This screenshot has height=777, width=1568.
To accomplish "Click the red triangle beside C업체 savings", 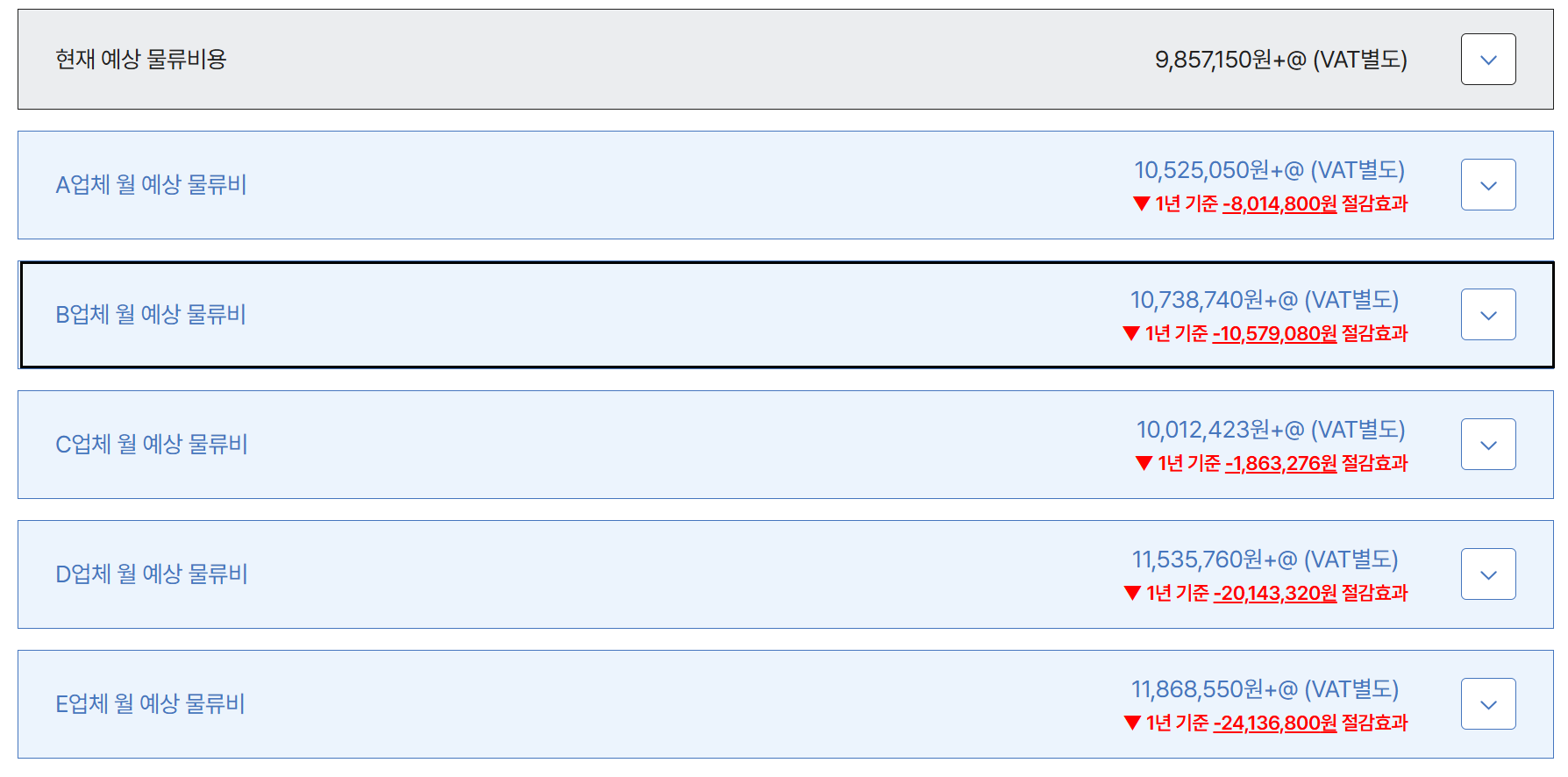I will pos(1144,464).
